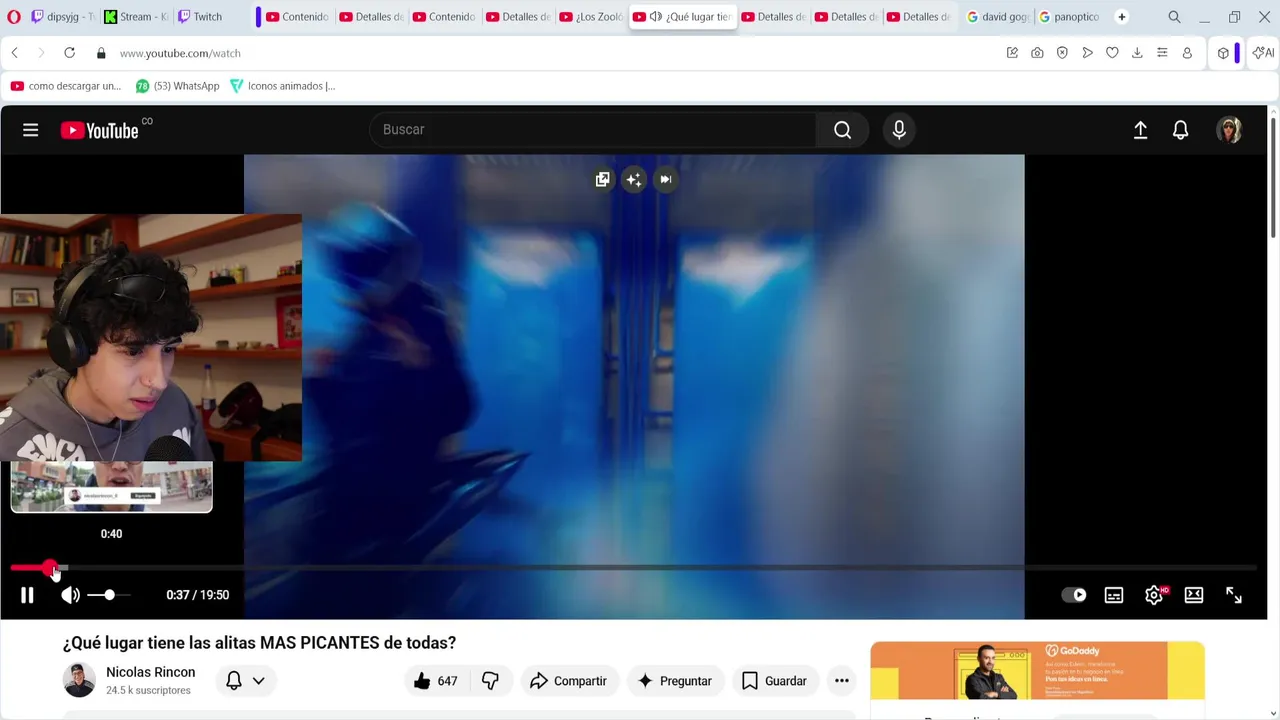Open more actions three-dot menu
The image size is (1280, 720).
[x=842, y=681]
